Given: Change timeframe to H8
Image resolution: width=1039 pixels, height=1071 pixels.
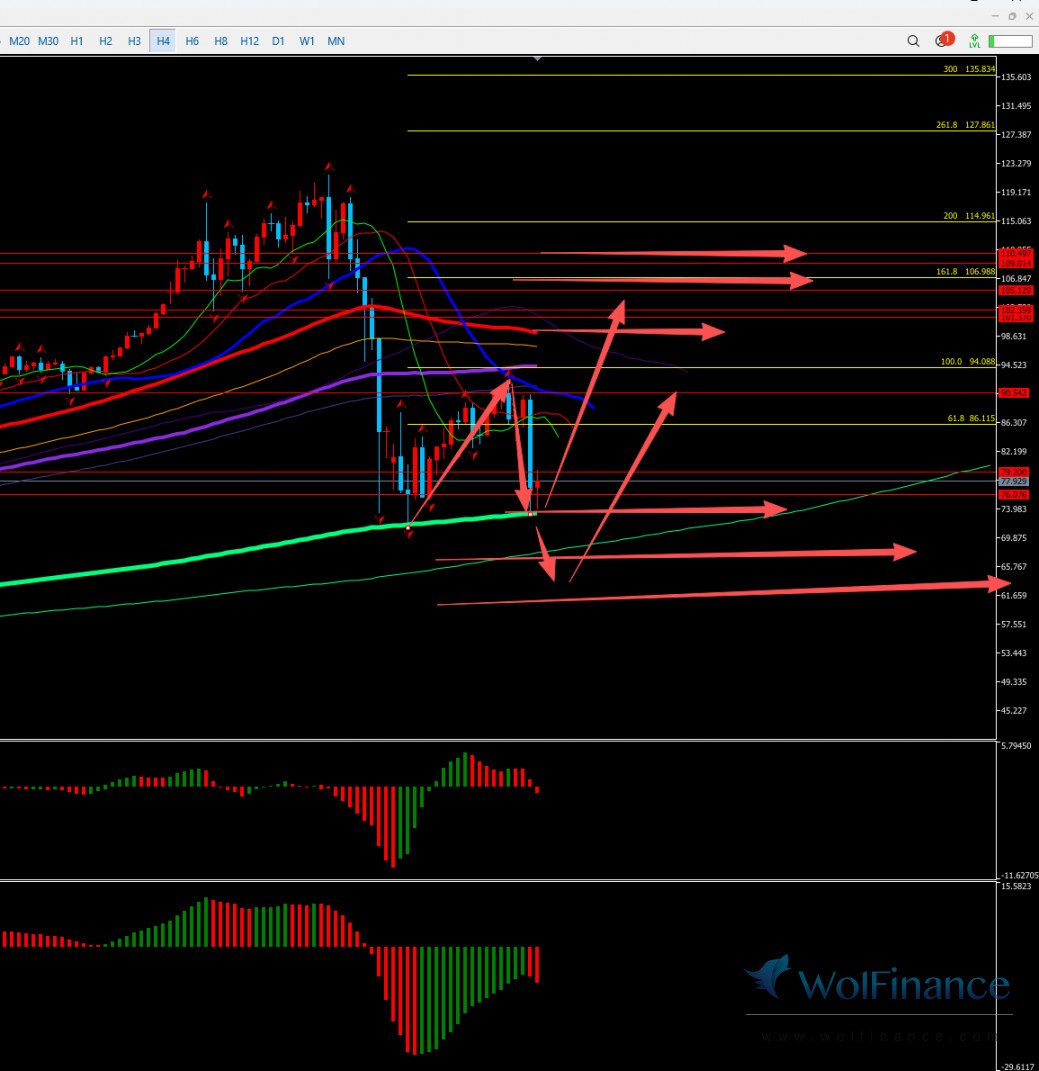Looking at the screenshot, I should (x=221, y=41).
